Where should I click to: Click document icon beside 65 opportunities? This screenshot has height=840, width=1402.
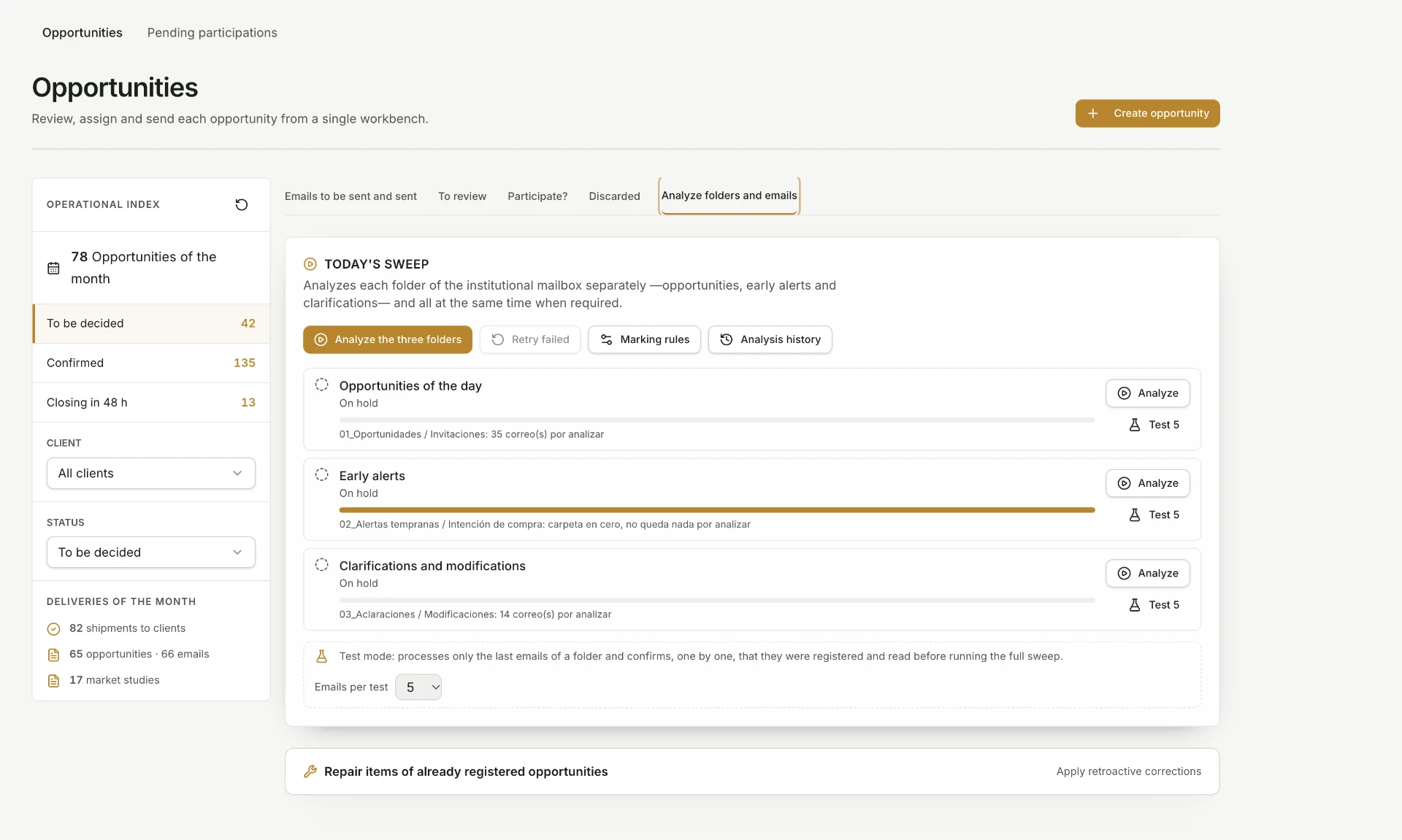coord(53,655)
